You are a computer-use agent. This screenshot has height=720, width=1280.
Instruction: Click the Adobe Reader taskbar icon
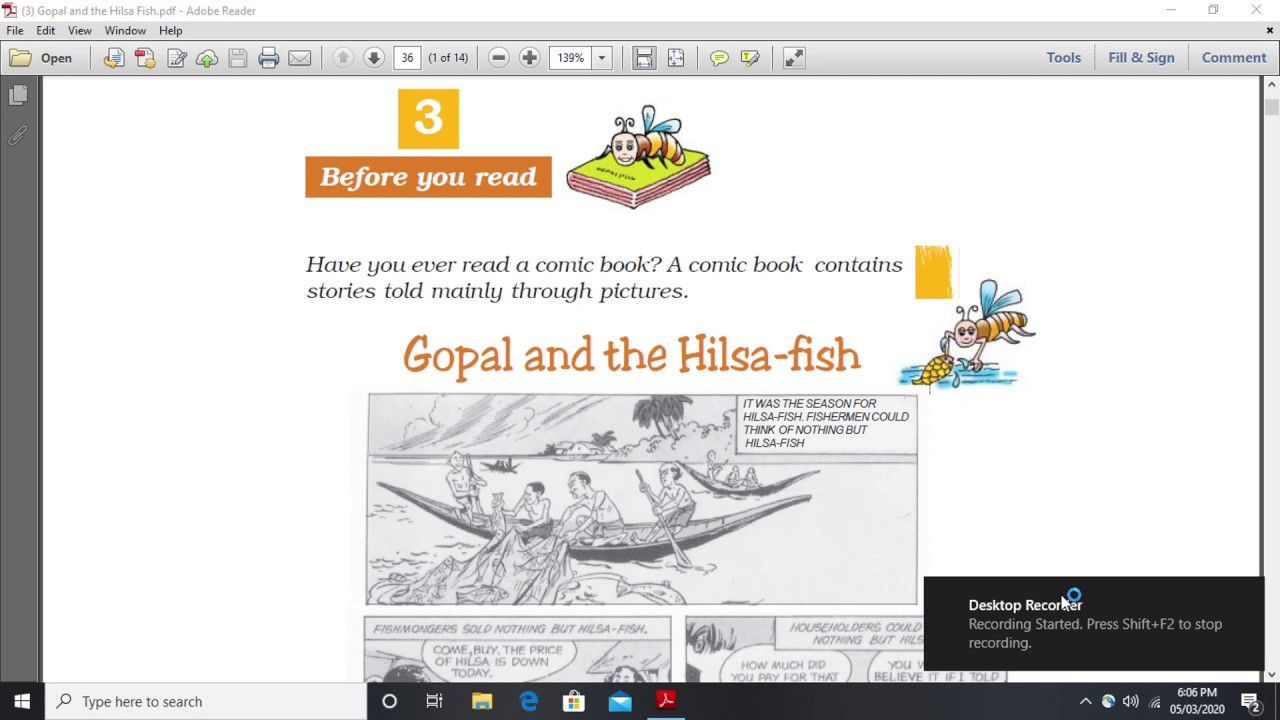666,701
